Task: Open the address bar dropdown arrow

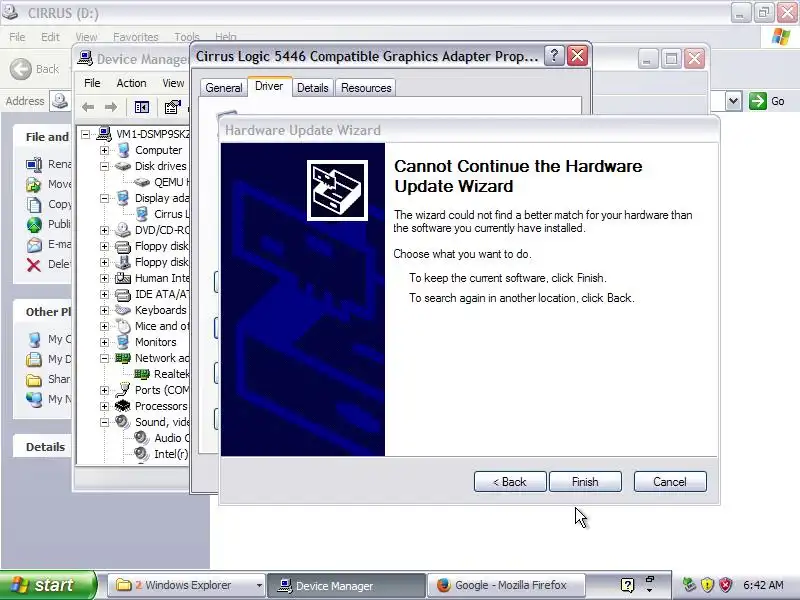Action: click(x=733, y=101)
